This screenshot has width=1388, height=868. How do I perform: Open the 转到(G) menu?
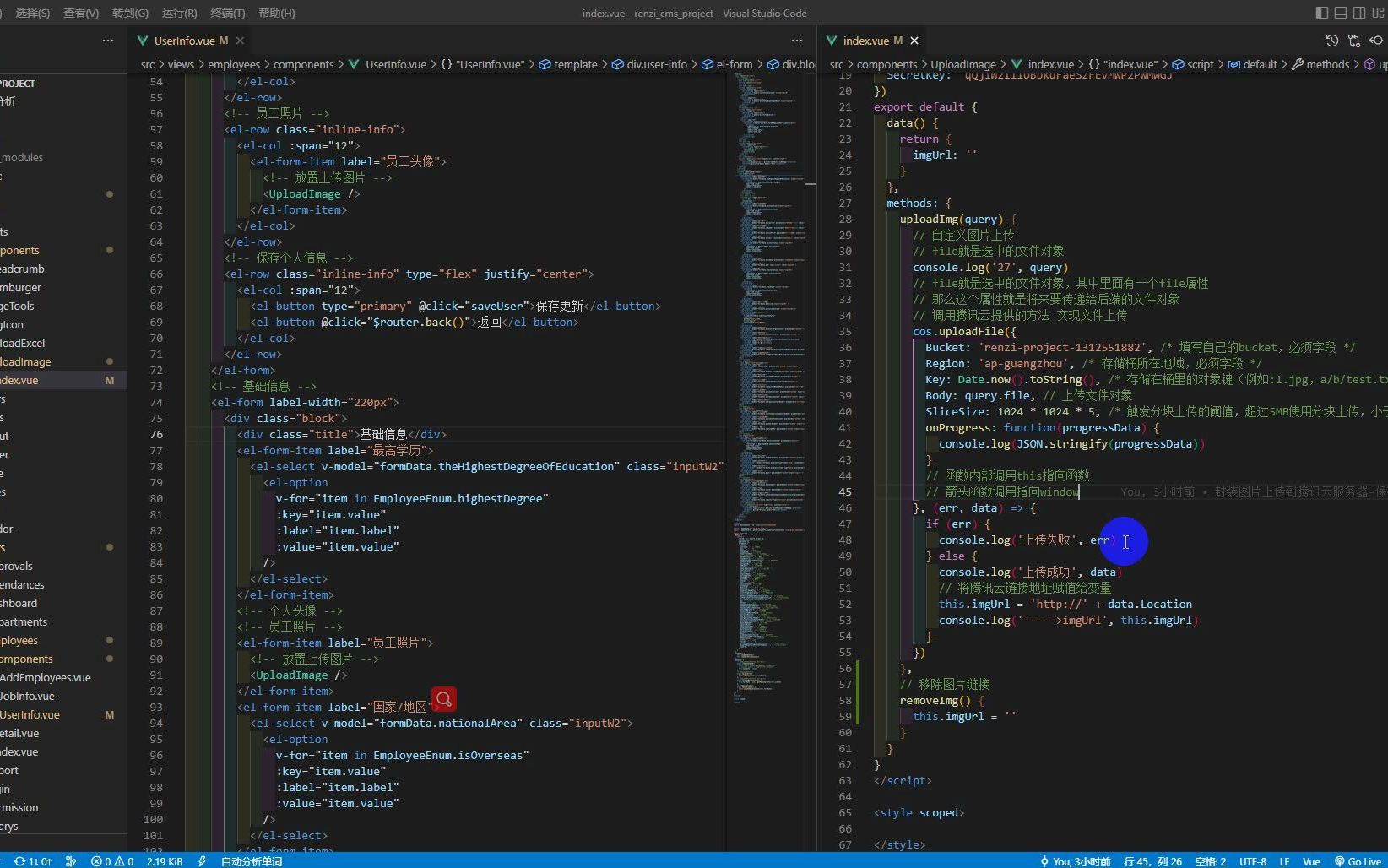pos(130,13)
